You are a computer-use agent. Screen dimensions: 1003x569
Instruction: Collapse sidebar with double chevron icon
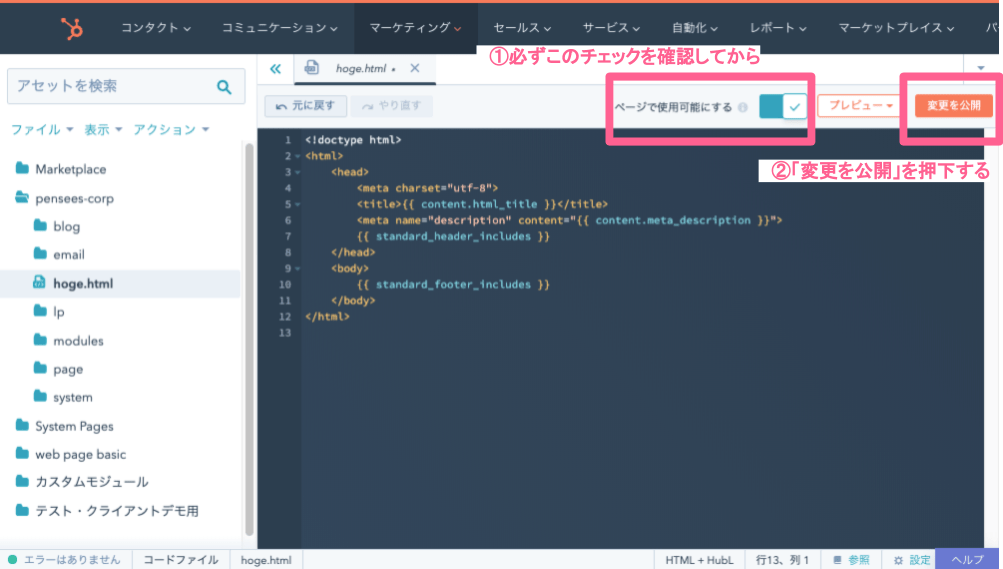(275, 68)
